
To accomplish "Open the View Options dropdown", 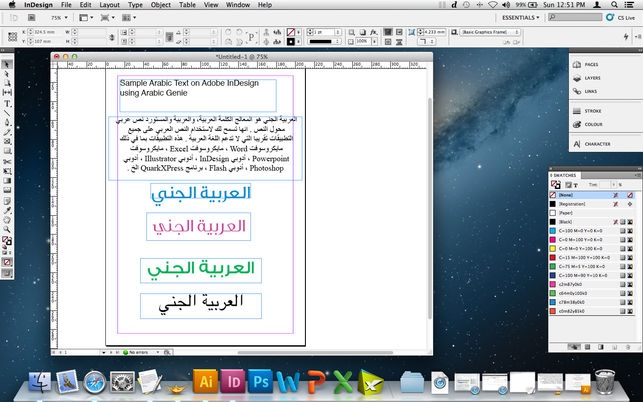I will click(86, 18).
